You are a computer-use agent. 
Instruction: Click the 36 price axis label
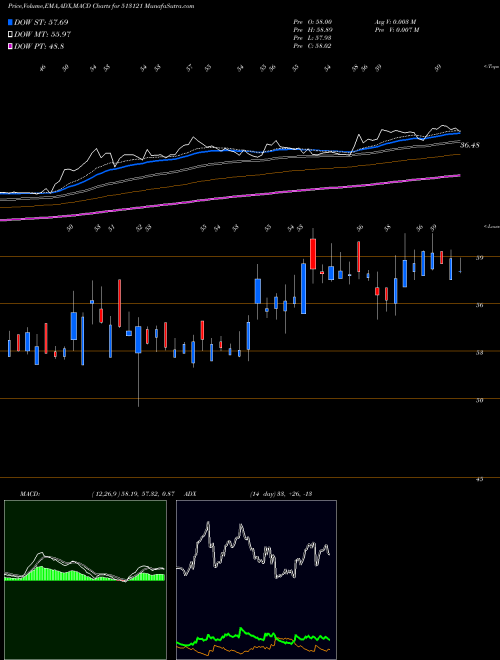[x=479, y=305]
